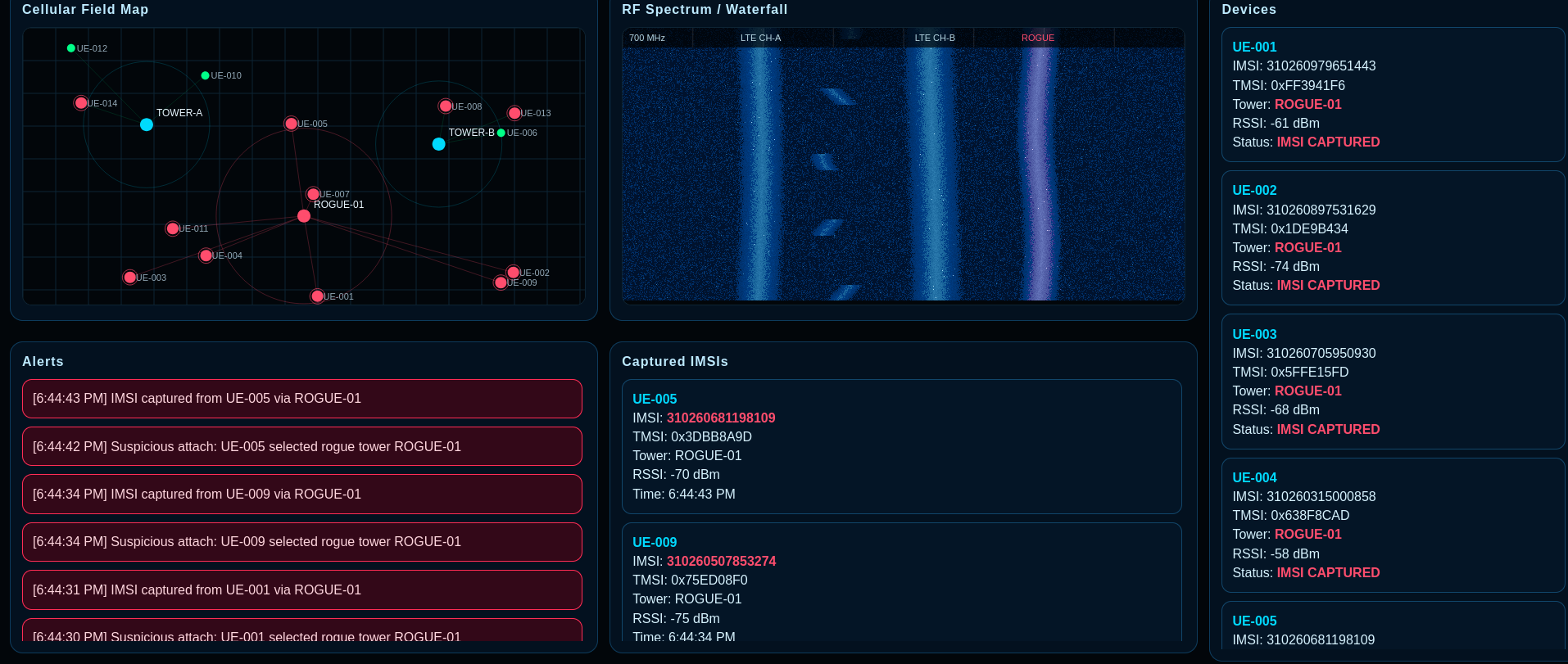The image size is (1568, 664).
Task: Pick the UE-013 device marker
Action: tap(514, 113)
